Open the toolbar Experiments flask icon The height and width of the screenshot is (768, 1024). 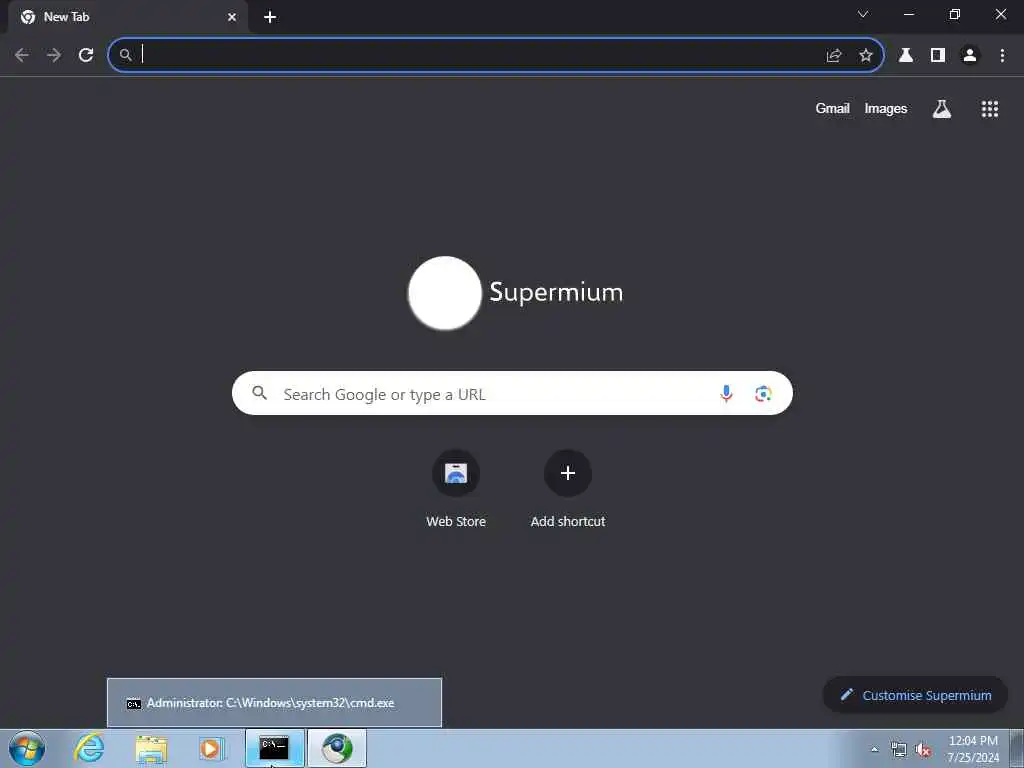click(x=906, y=55)
